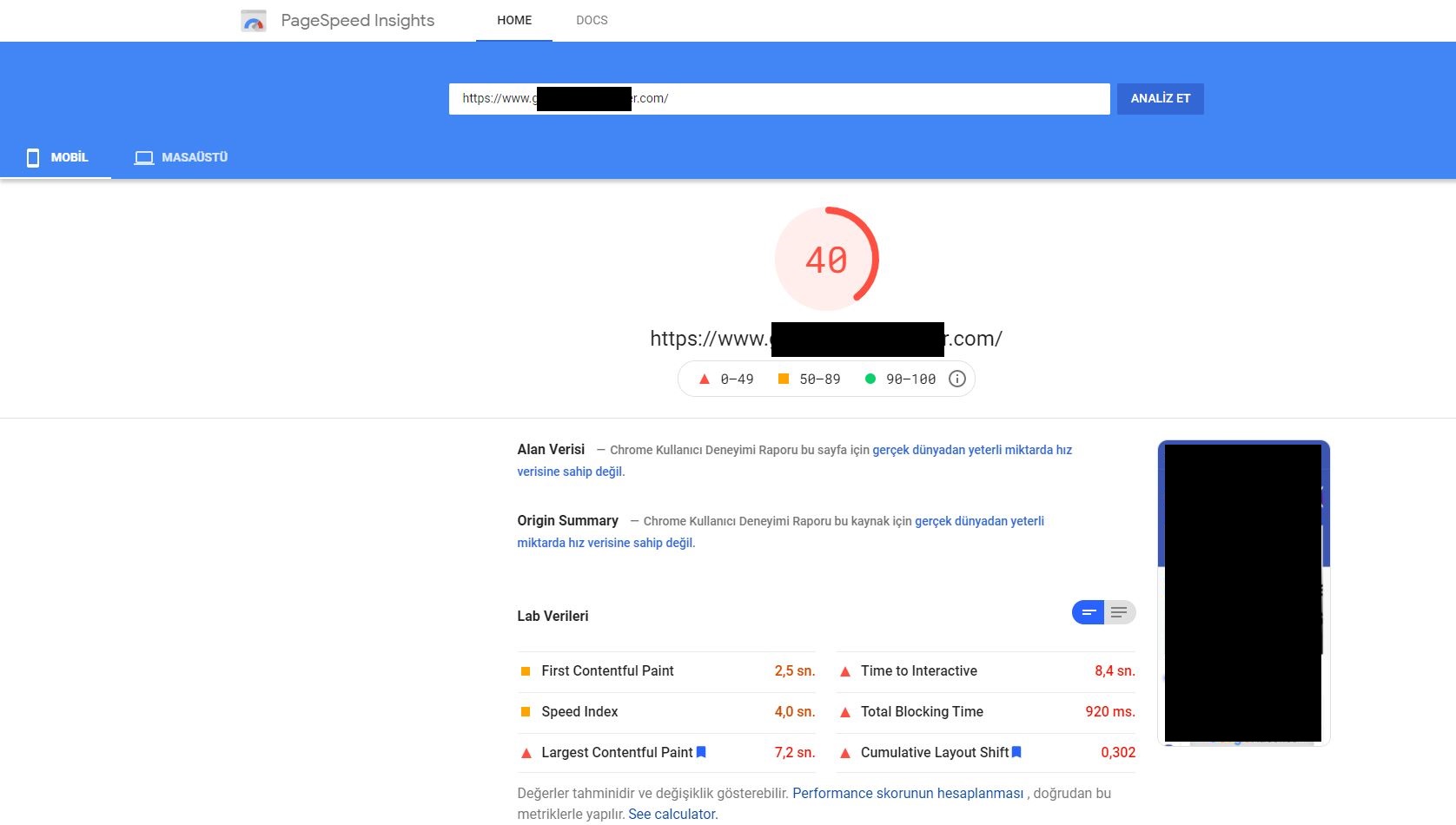Click the red triangle beside Total Blocking Time
This screenshot has height=825, width=1456.
[844, 713]
